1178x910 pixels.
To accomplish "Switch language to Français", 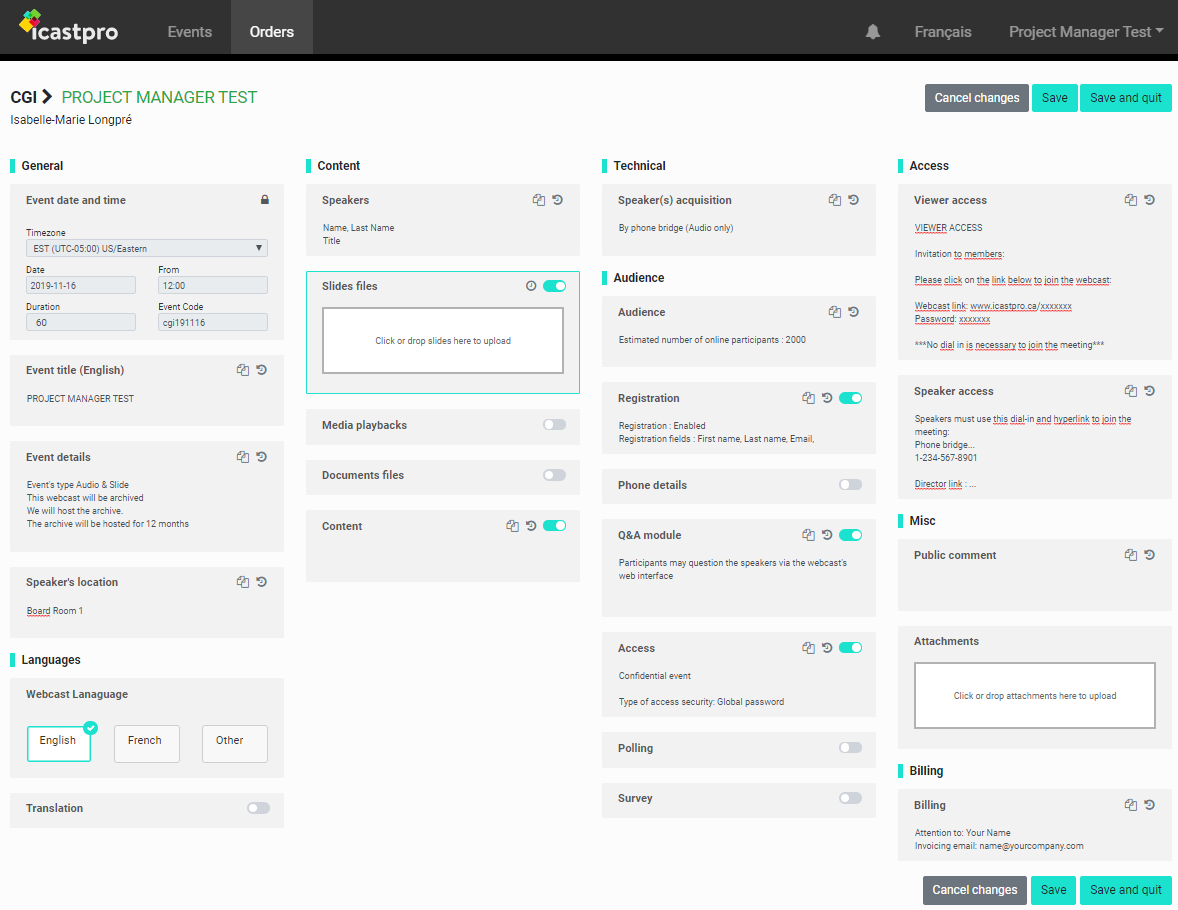I will click(942, 32).
